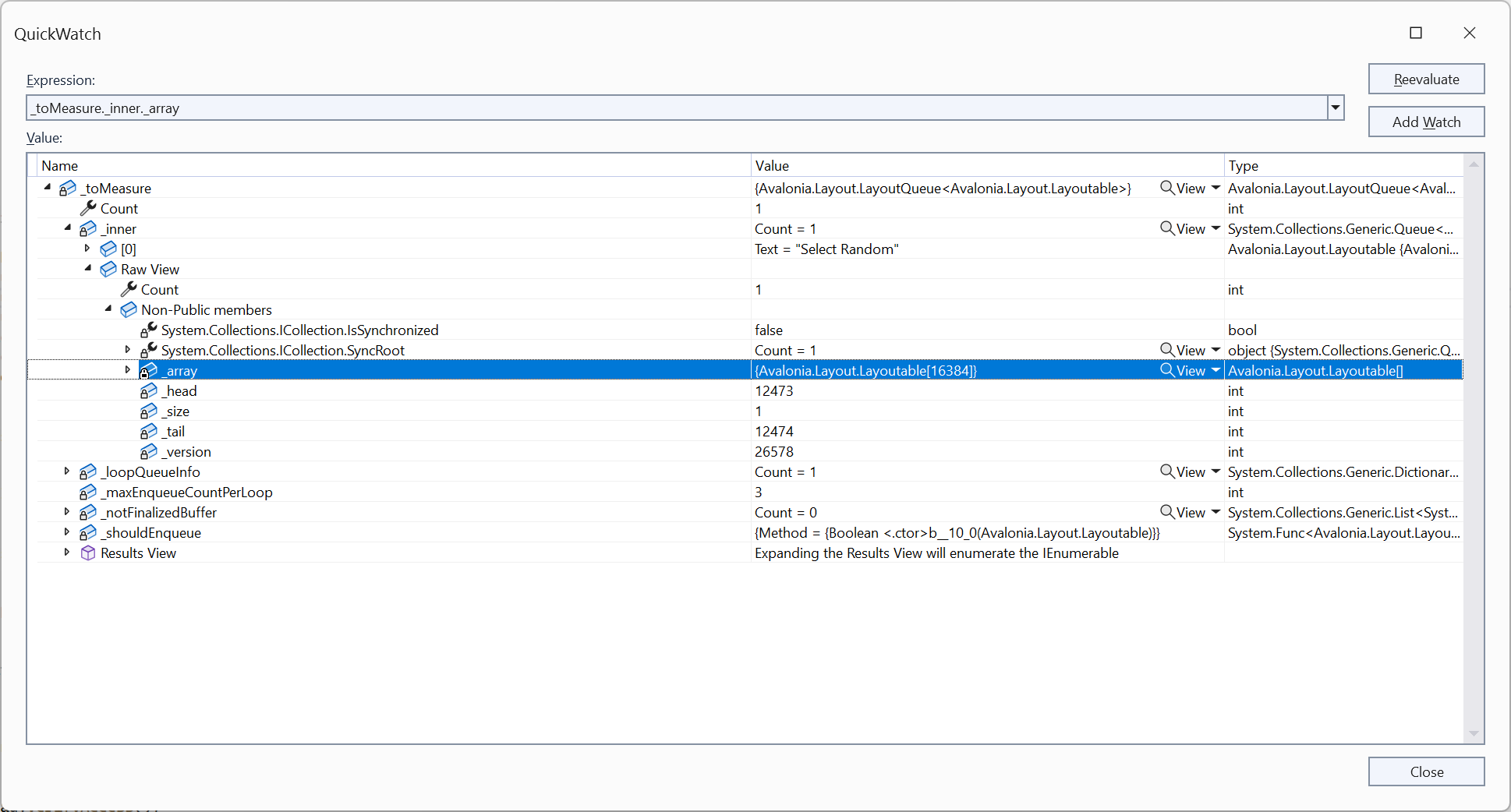Collapse the _toMeasure node
The width and height of the screenshot is (1511, 812).
pyautogui.click(x=46, y=187)
